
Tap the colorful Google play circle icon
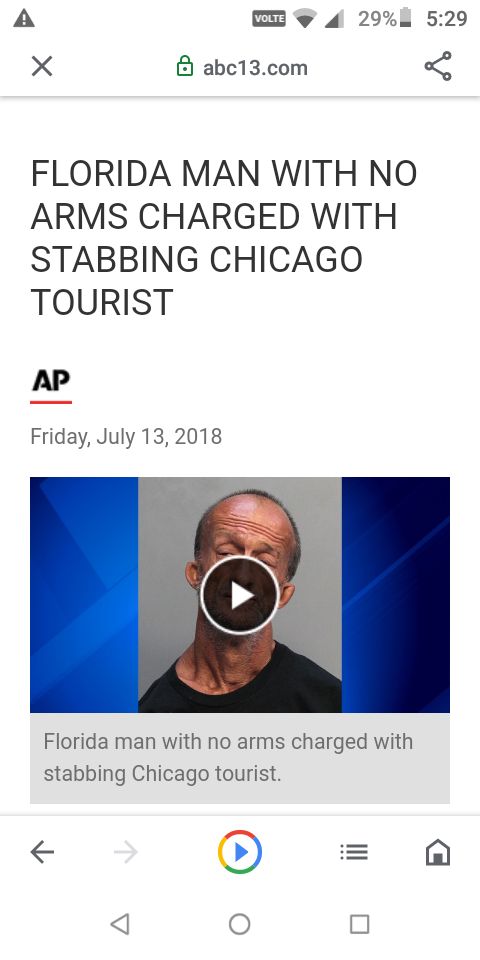tap(240, 852)
